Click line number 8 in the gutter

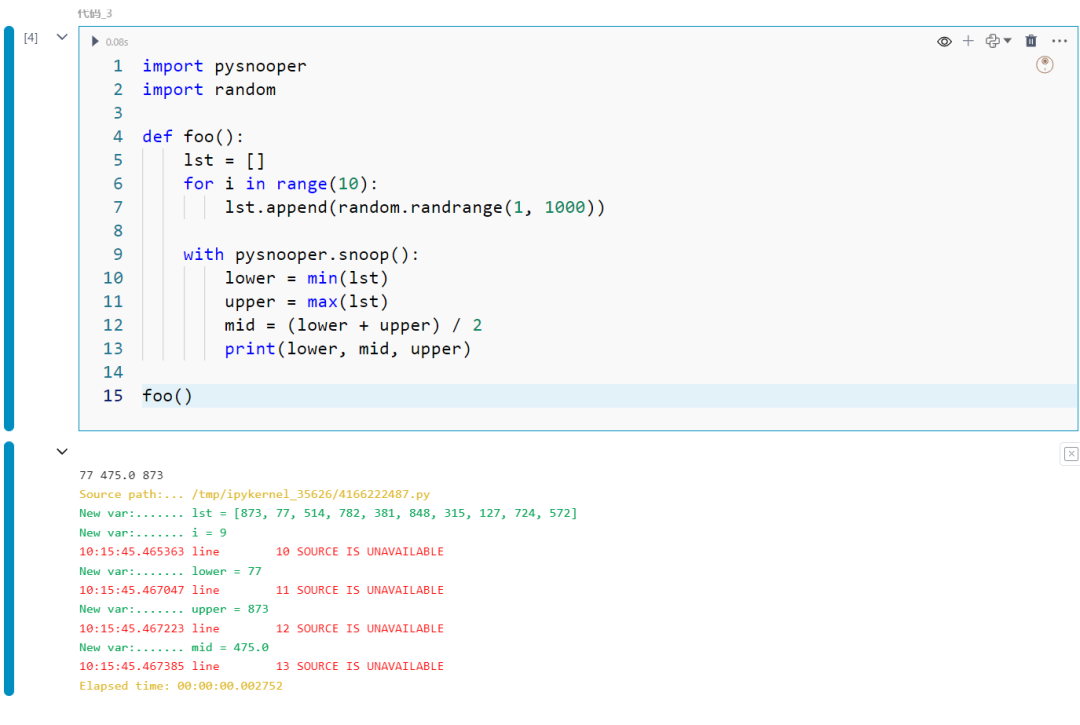click(118, 231)
